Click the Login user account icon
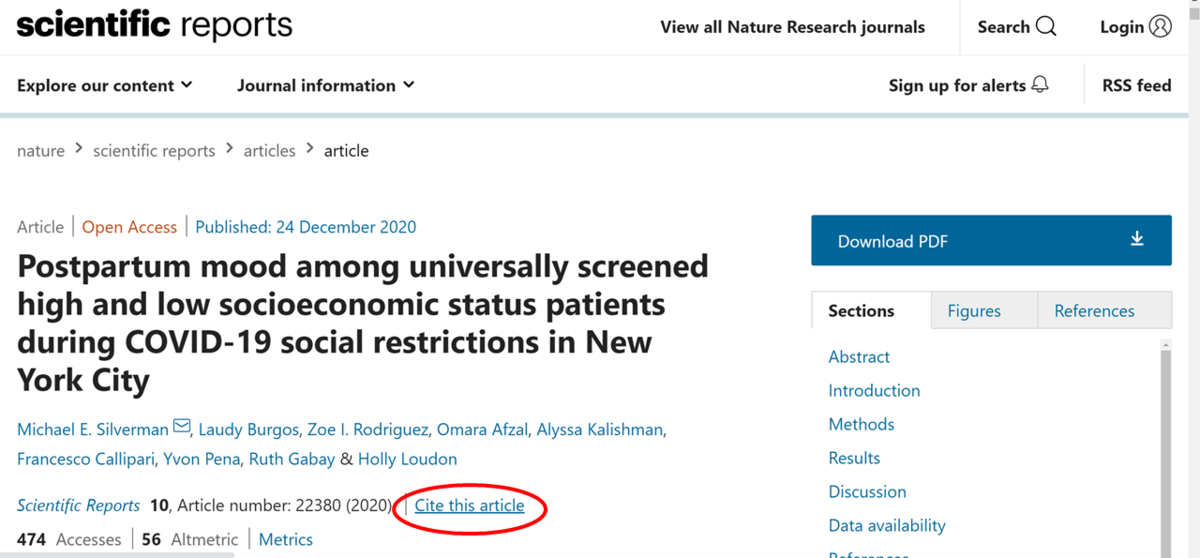 point(1160,27)
